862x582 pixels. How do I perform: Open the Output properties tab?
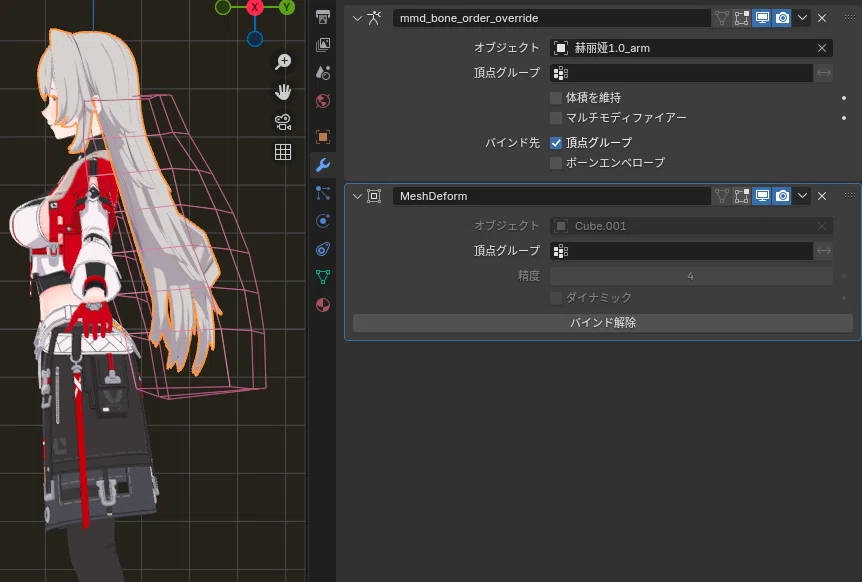tap(323, 16)
